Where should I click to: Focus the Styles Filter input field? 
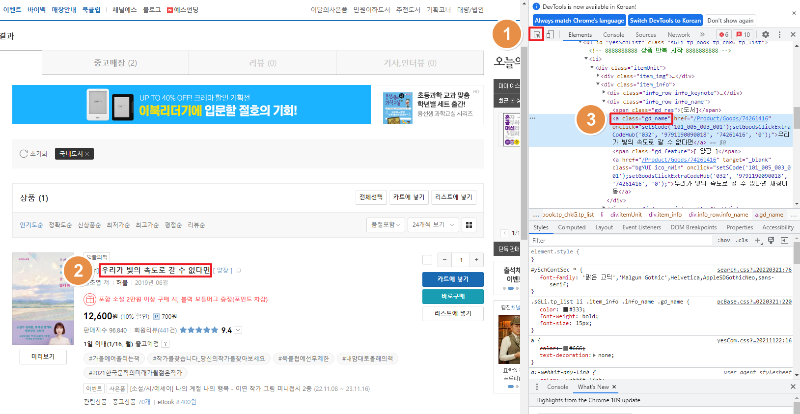[x=619, y=240]
